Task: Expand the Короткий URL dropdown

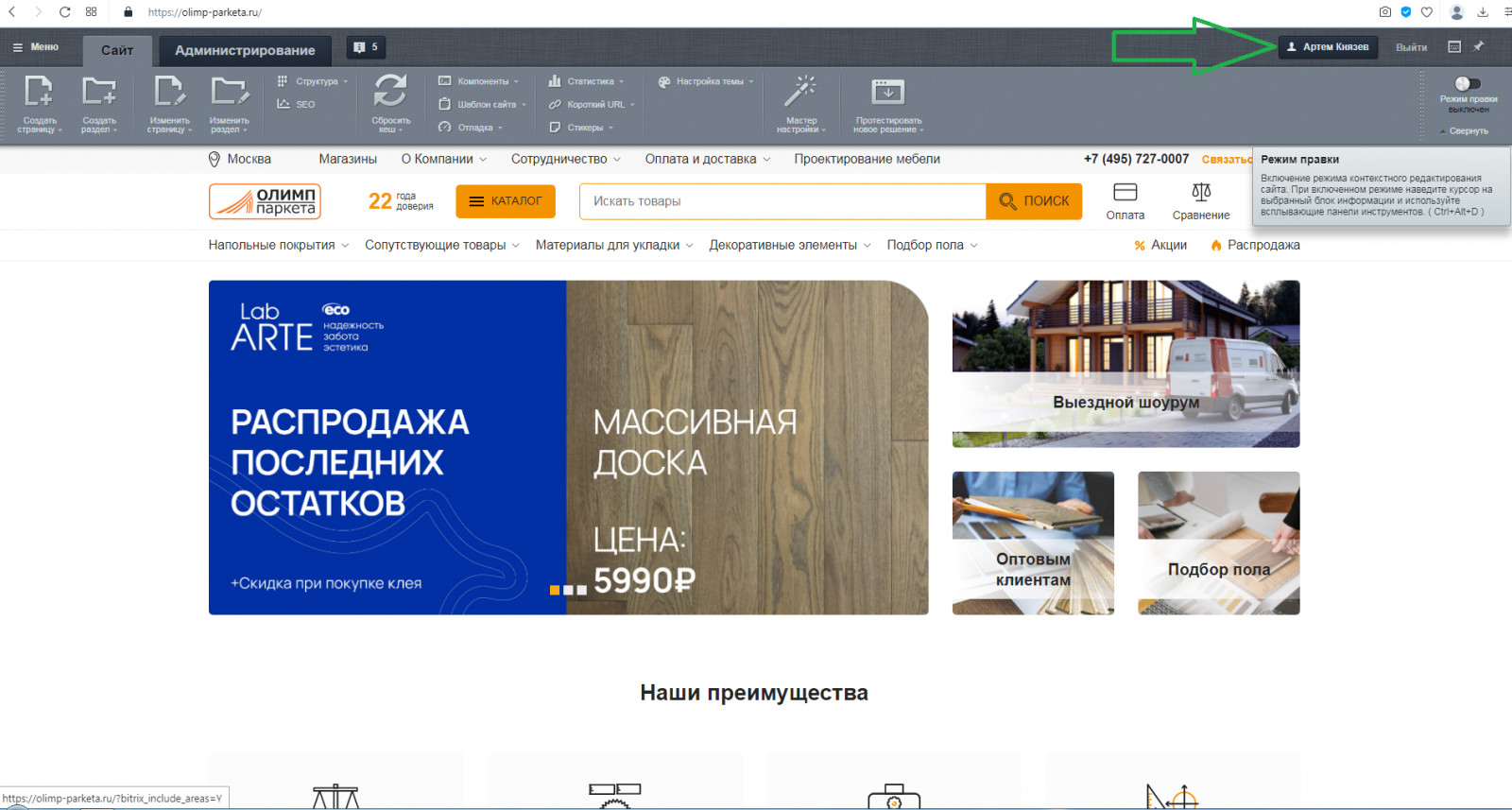Action: 592,104
